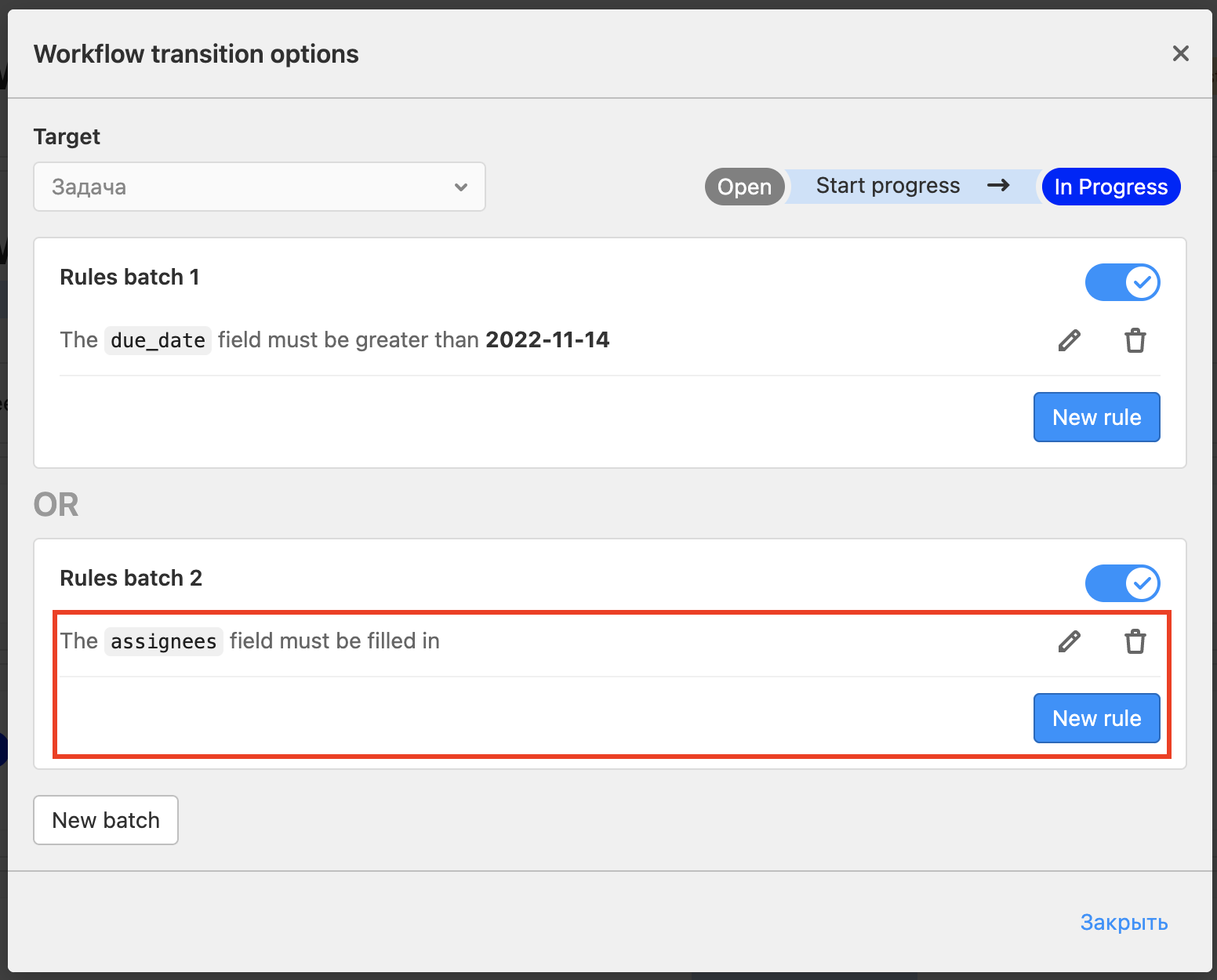
Task: Click the 2022-11-14 date value
Action: [x=547, y=339]
